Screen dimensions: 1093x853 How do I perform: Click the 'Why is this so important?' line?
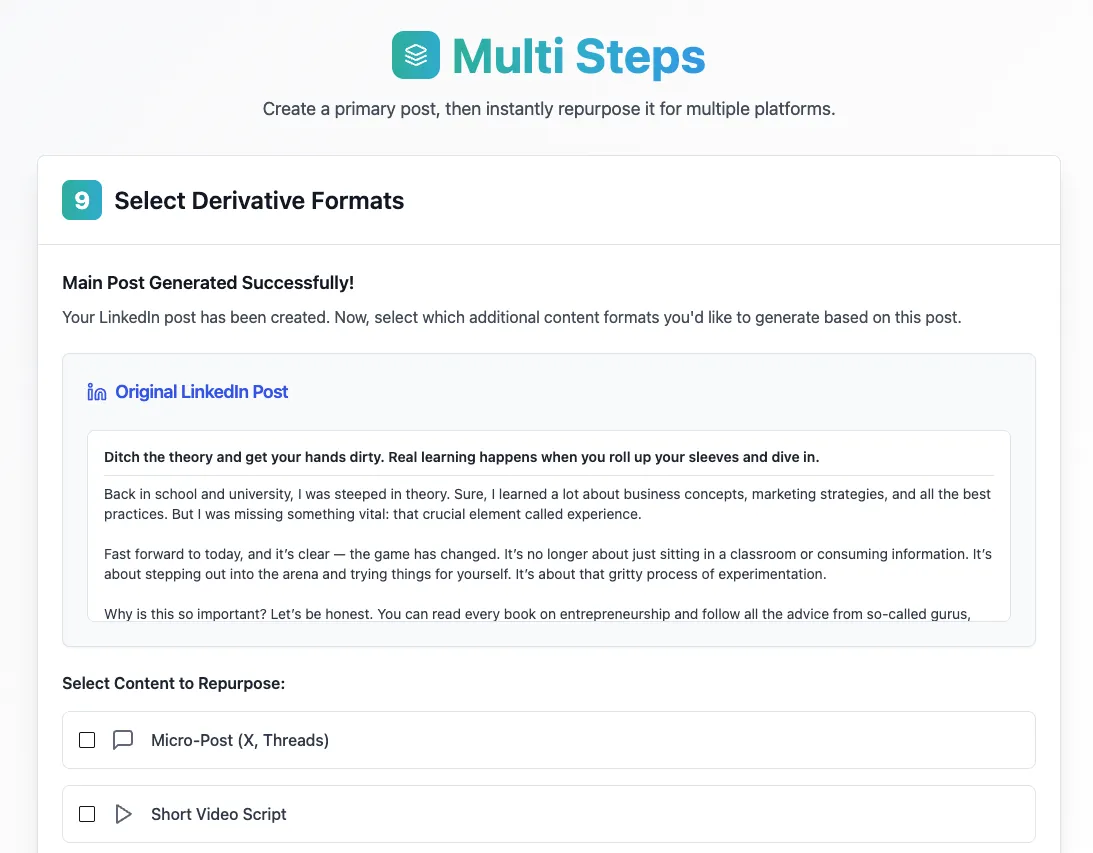(x=537, y=614)
